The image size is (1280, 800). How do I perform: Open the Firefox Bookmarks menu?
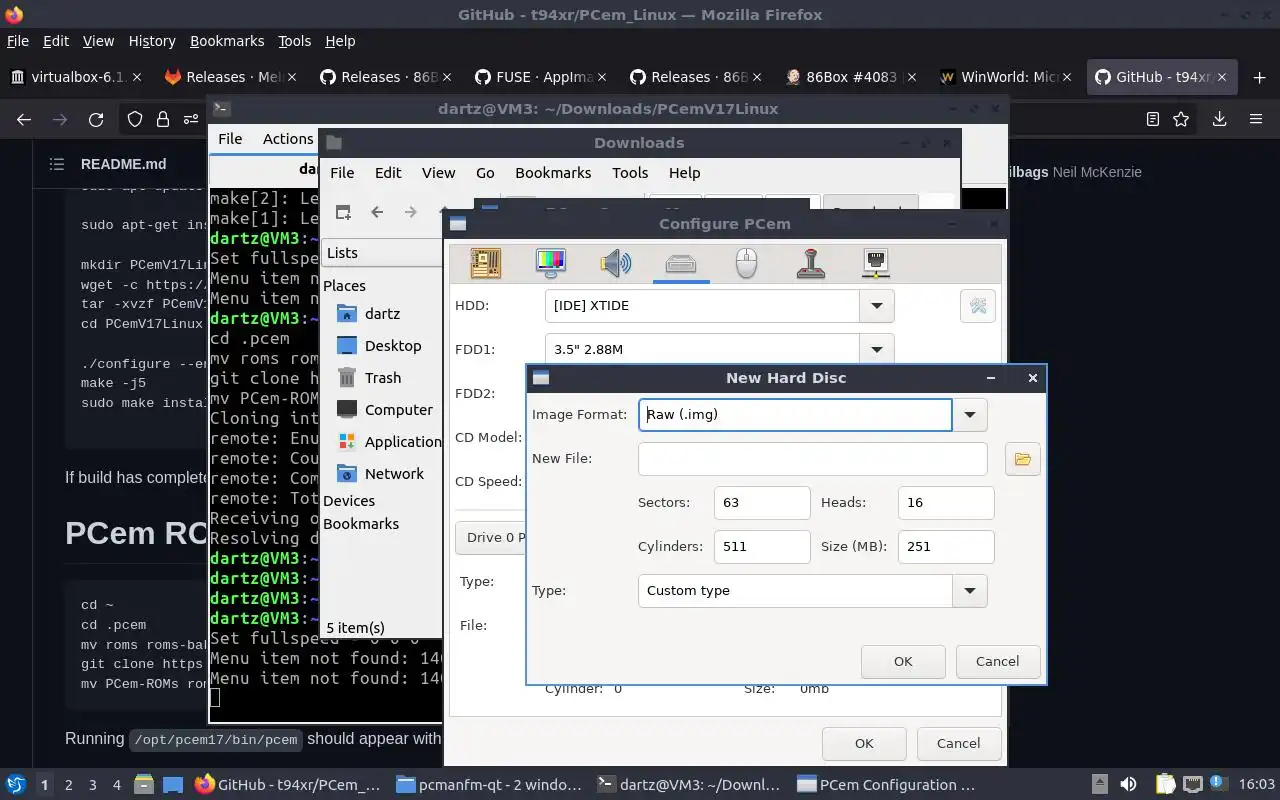tap(227, 41)
